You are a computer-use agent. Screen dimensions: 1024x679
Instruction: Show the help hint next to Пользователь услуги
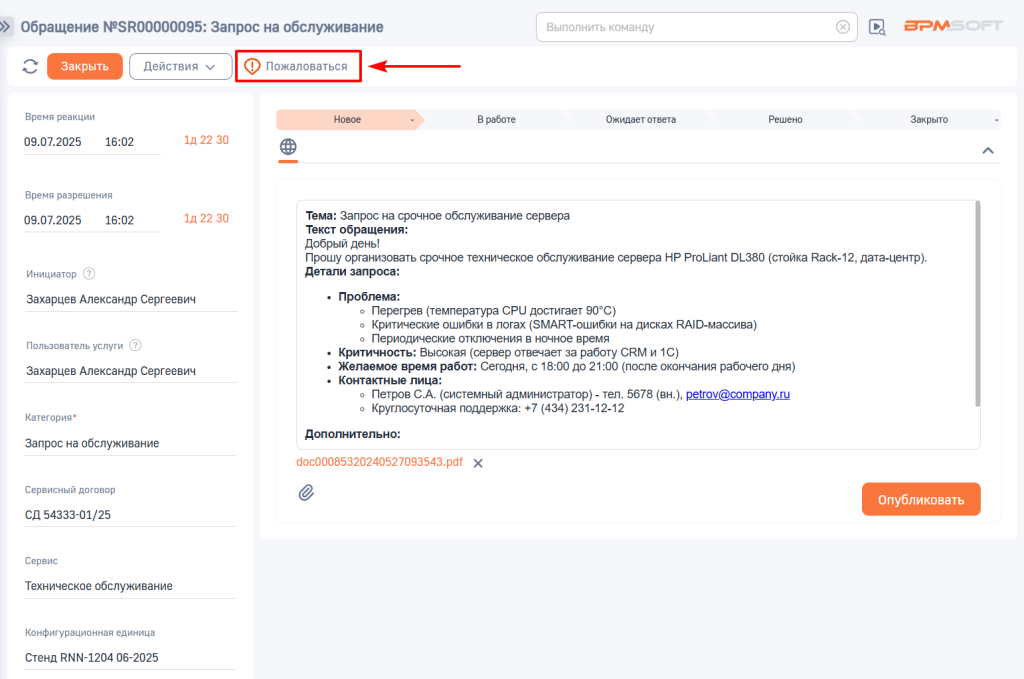pyautogui.click(x=136, y=345)
